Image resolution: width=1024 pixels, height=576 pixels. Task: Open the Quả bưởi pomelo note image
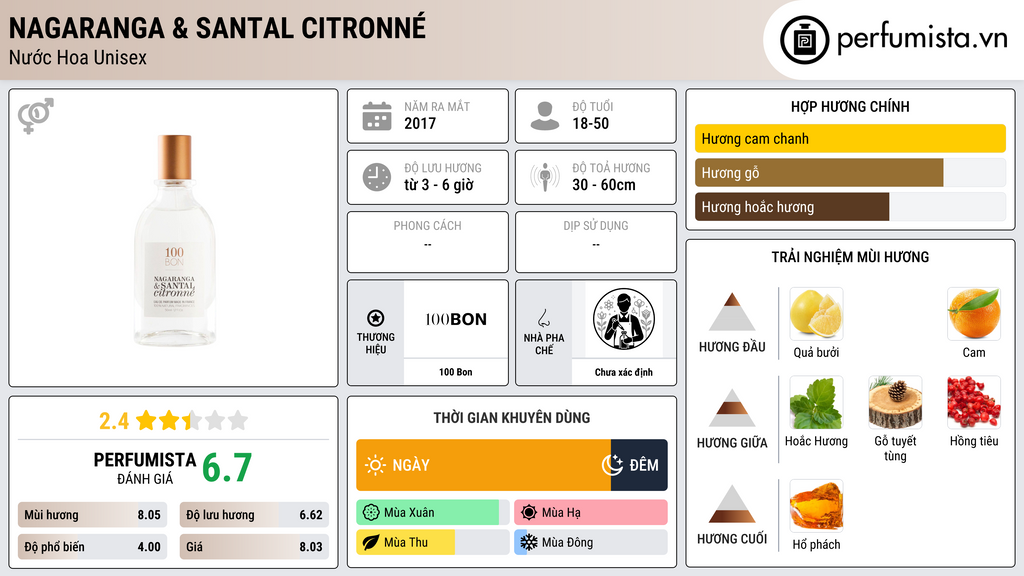(816, 313)
